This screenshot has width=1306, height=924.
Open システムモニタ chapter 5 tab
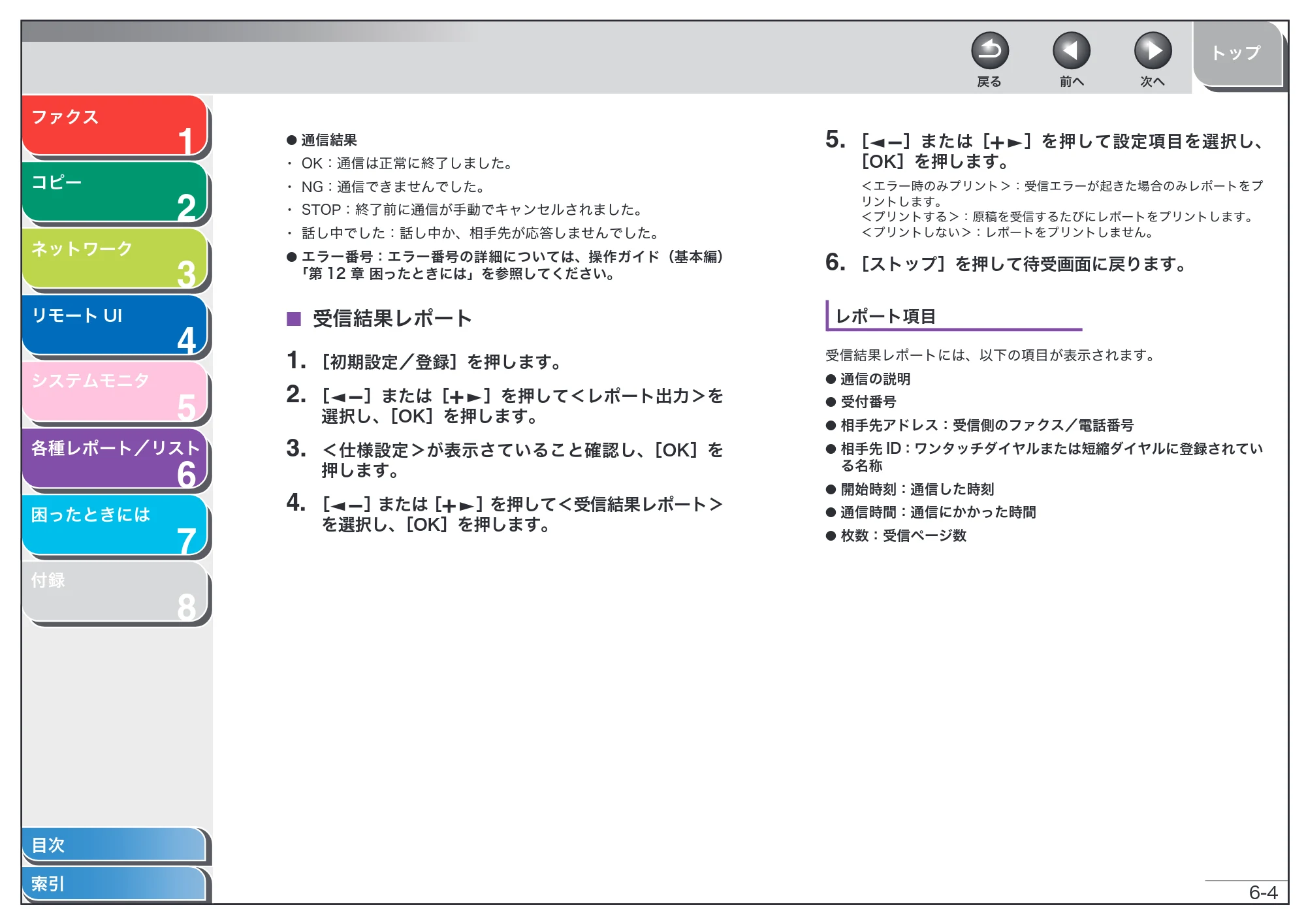[x=115, y=392]
